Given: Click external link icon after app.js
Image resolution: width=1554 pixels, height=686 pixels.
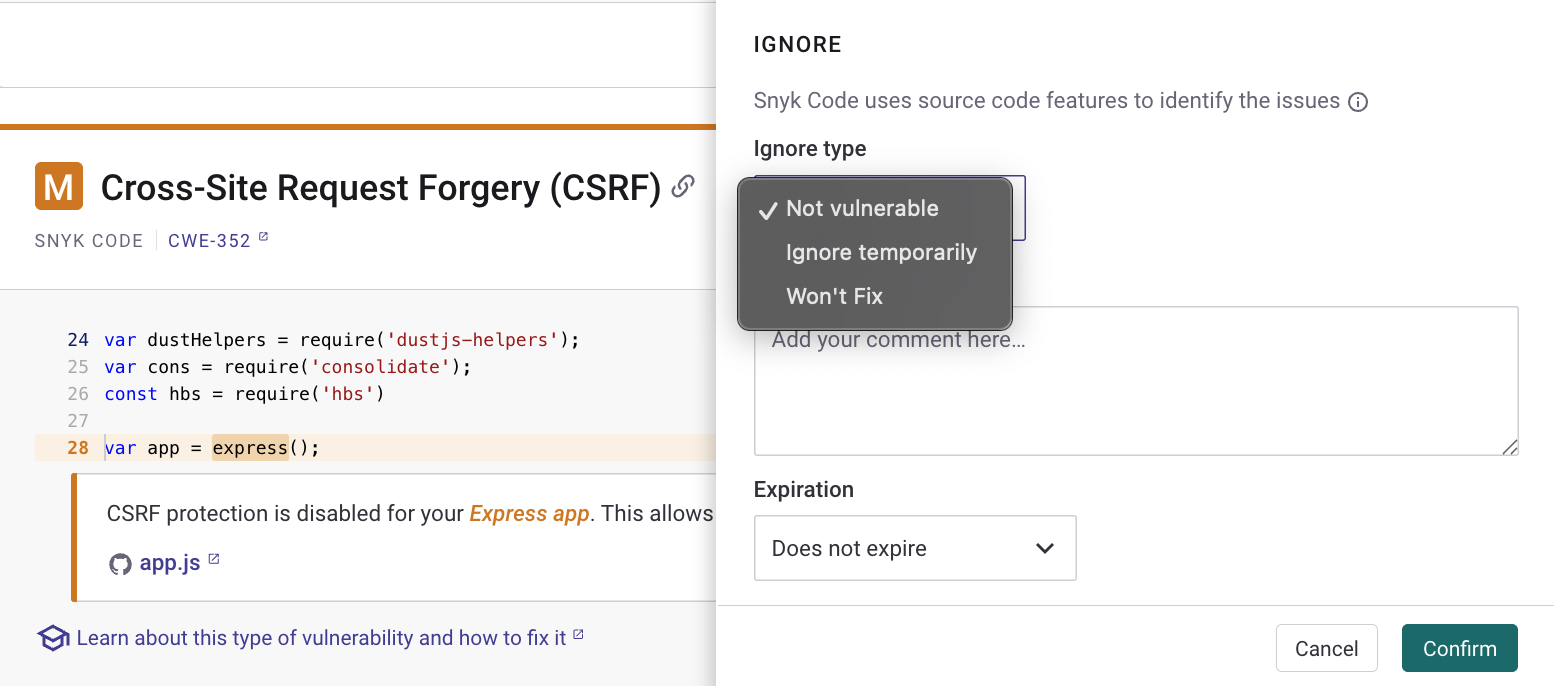Looking at the screenshot, I should [x=214, y=560].
